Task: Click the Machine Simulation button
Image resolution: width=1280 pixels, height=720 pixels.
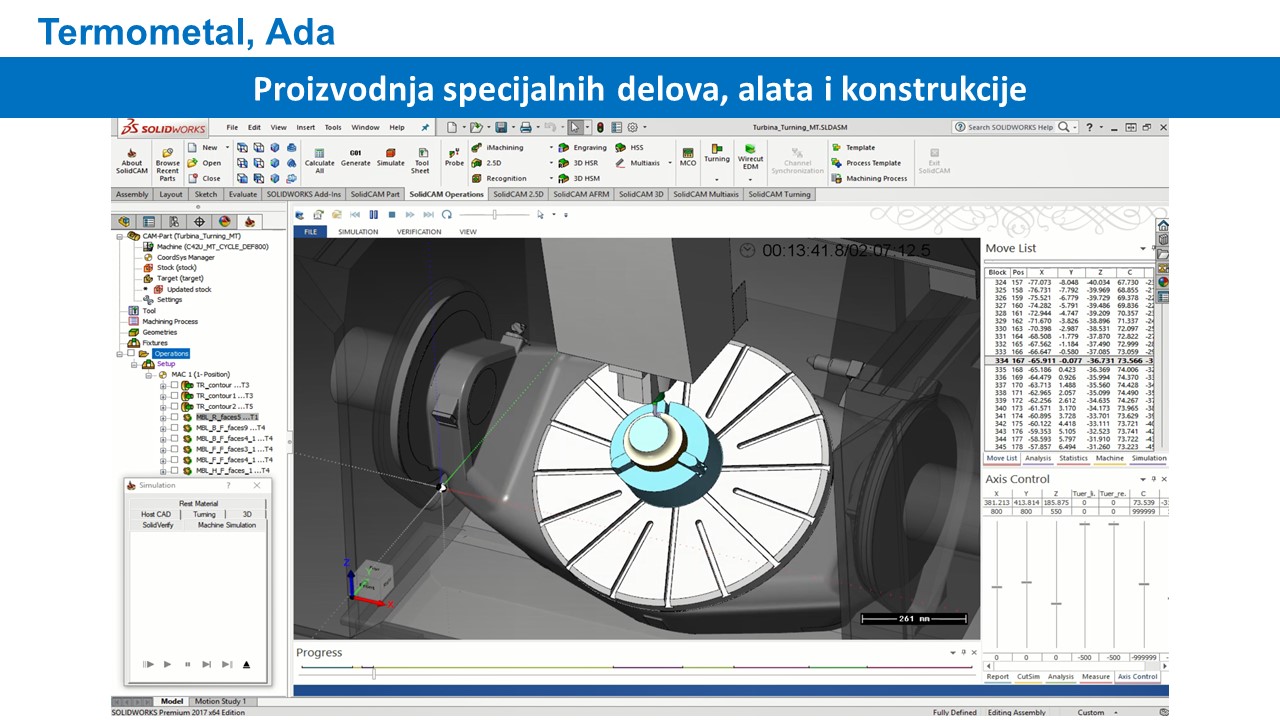Action: click(226, 525)
